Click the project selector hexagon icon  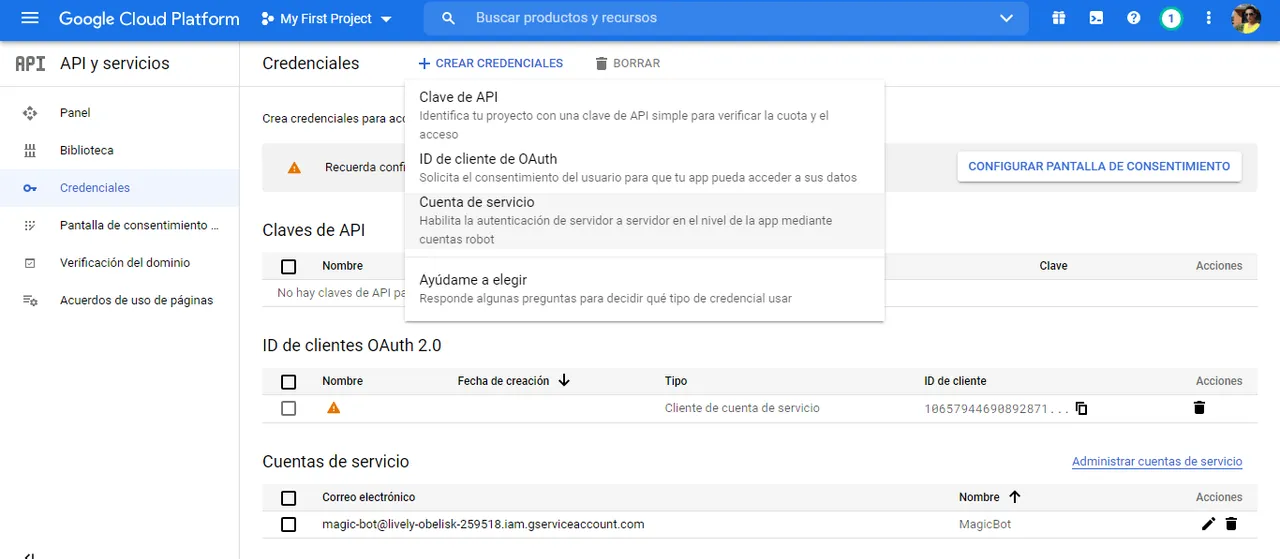pos(267,19)
